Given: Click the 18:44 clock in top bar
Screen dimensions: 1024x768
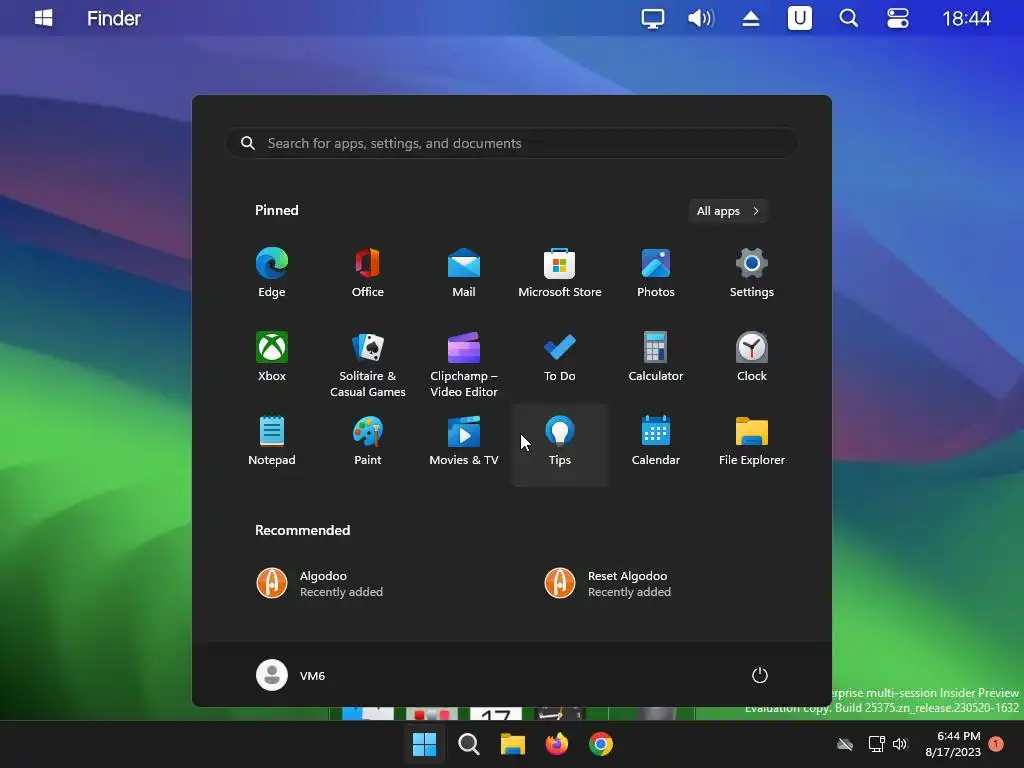Looking at the screenshot, I should (x=967, y=18).
